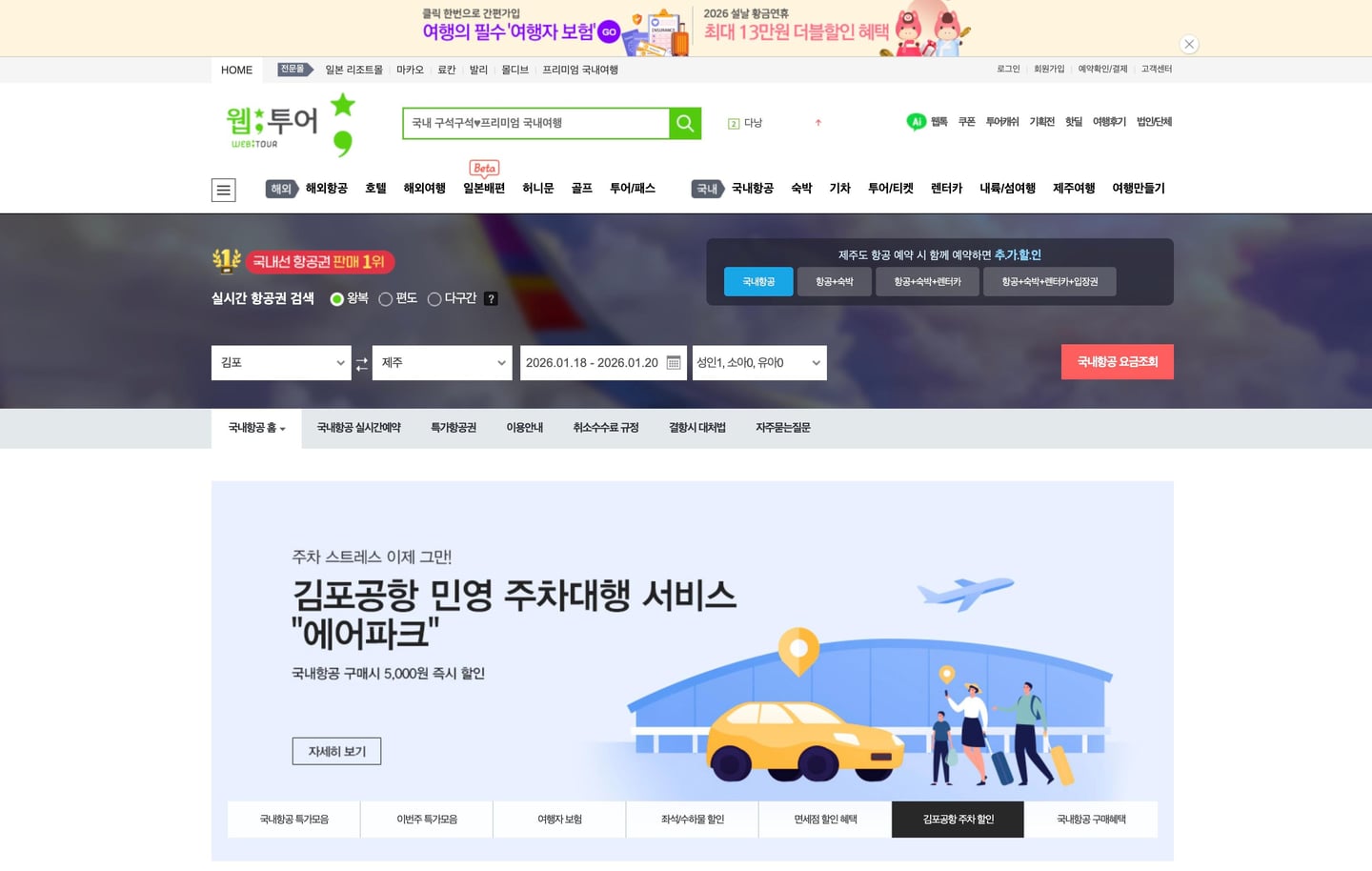Viewport: 1372px width, 871px height.
Task: Select the 김포공항 주차 할인 banner tab
Action: (x=958, y=820)
